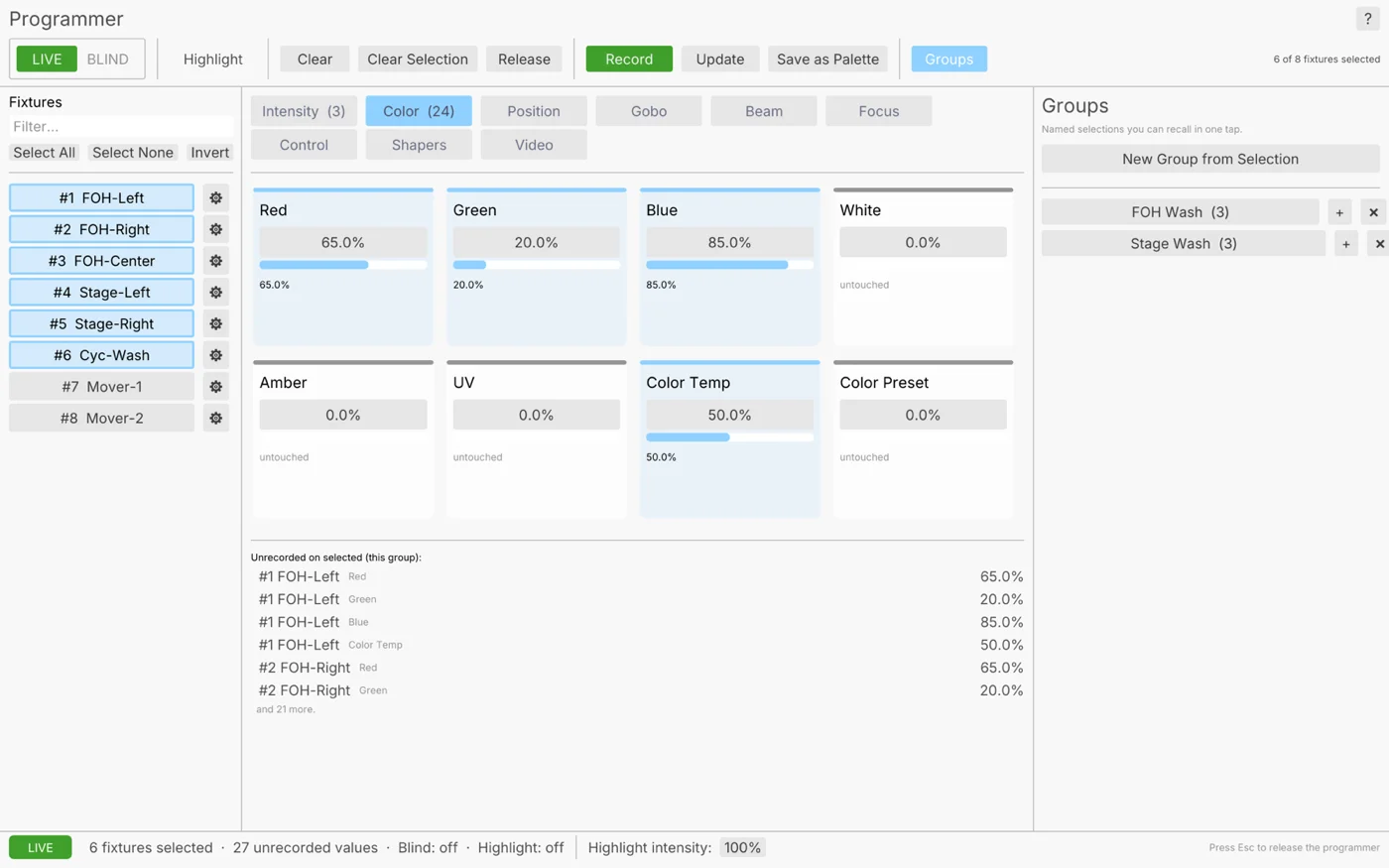
Task: Create New Group from Selection
Action: [x=1210, y=159]
